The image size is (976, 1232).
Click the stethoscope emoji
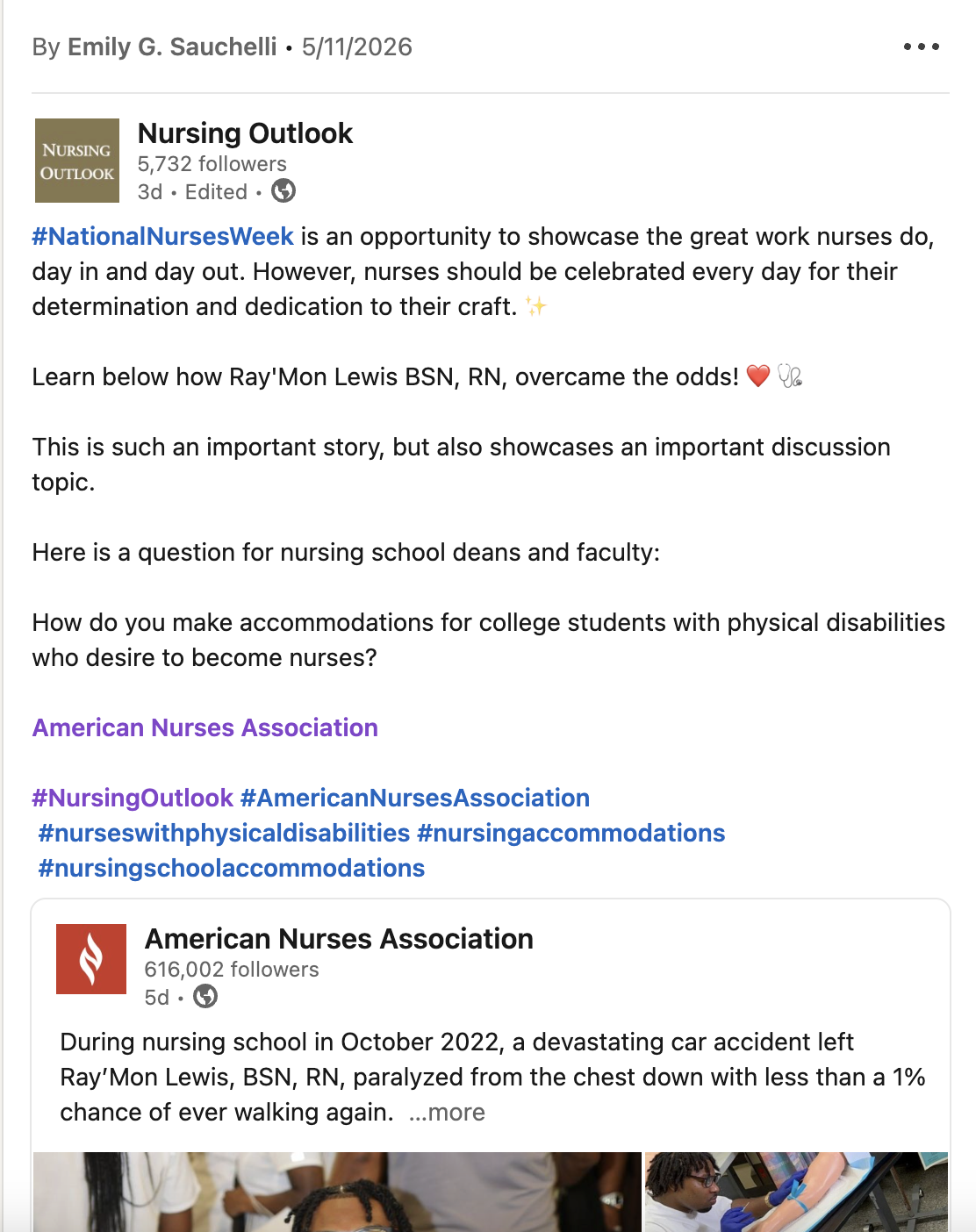click(790, 376)
